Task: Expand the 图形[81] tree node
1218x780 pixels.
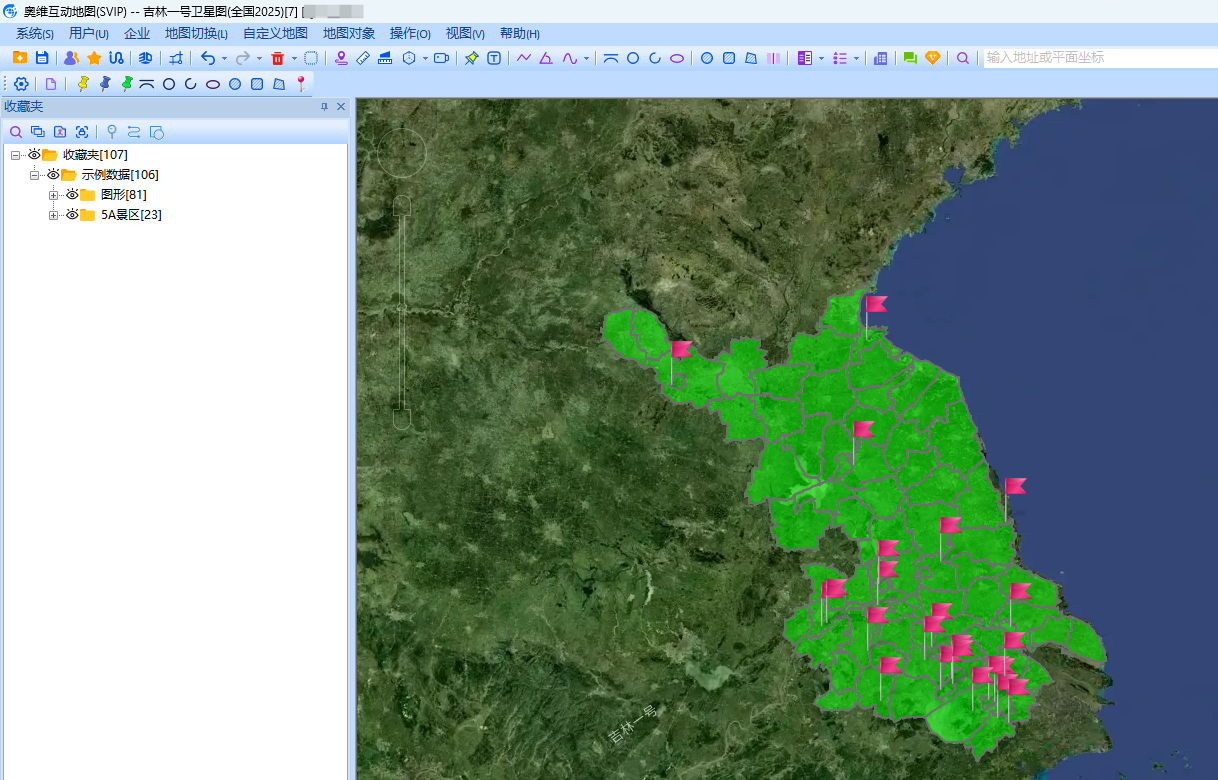Action: pos(54,195)
